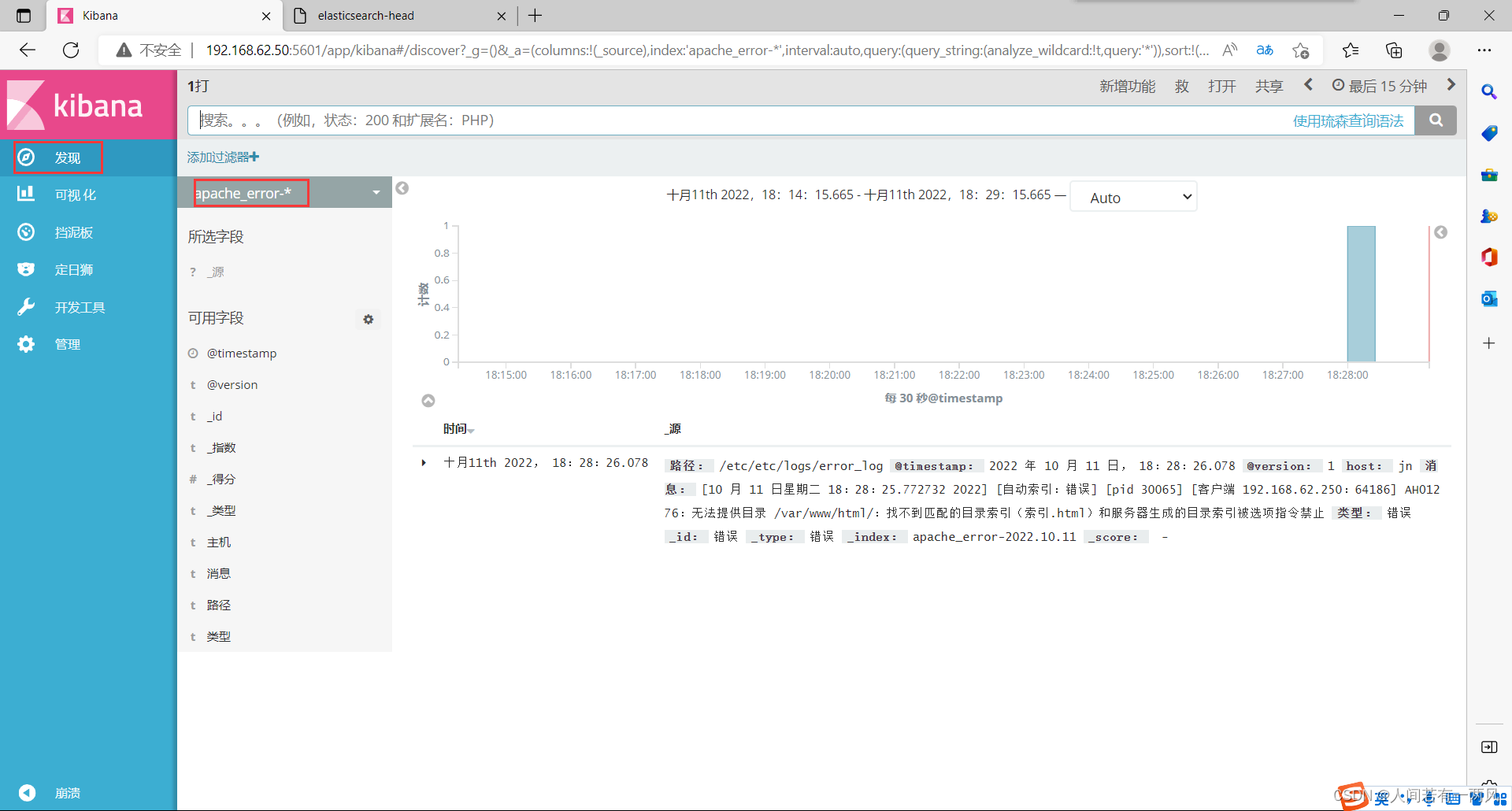Open a new browser tab
The height and width of the screenshot is (811, 1512).
point(535,16)
